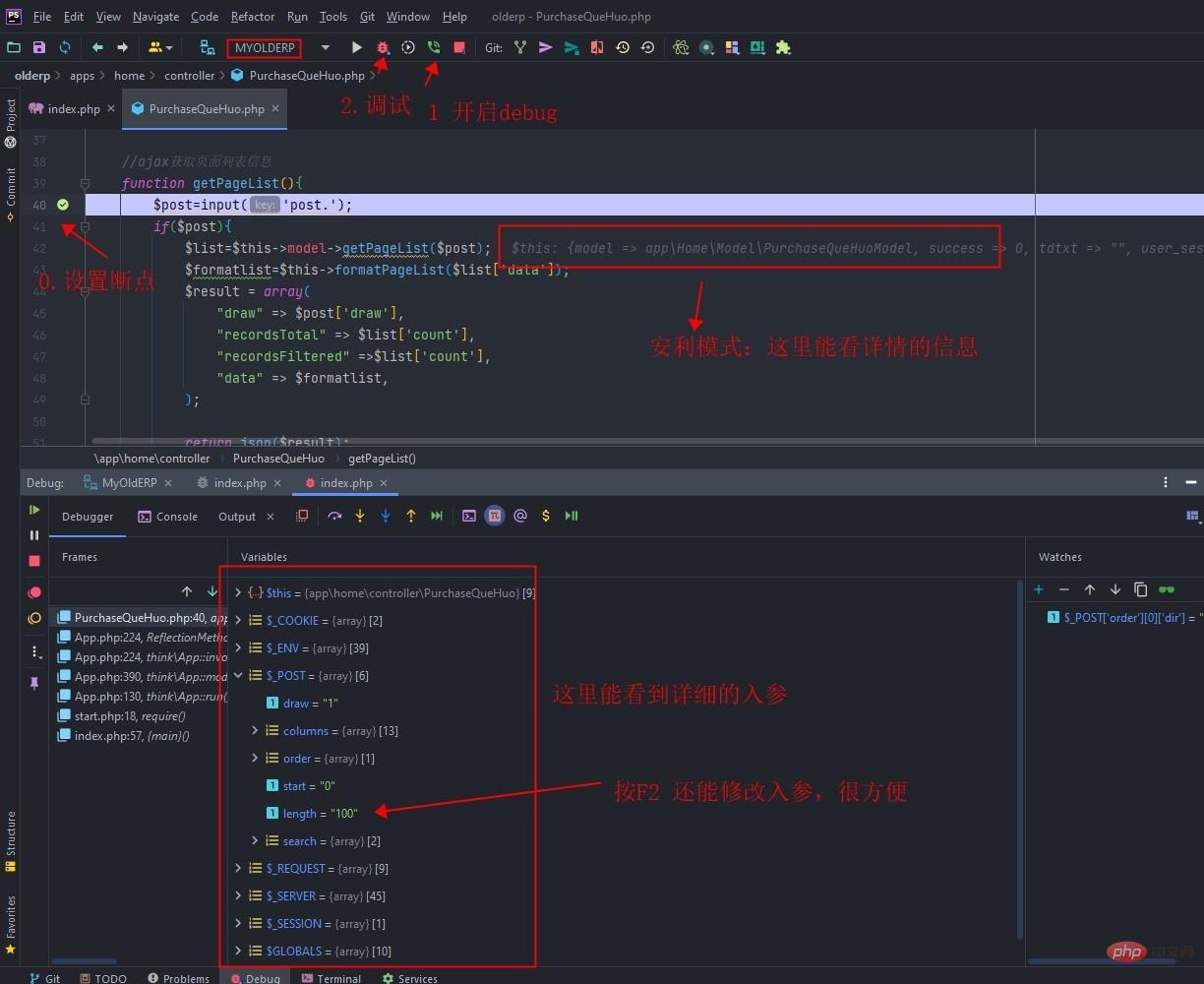This screenshot has height=984, width=1204.
Task: Stop the process with red square in toolbar
Action: 459,47
